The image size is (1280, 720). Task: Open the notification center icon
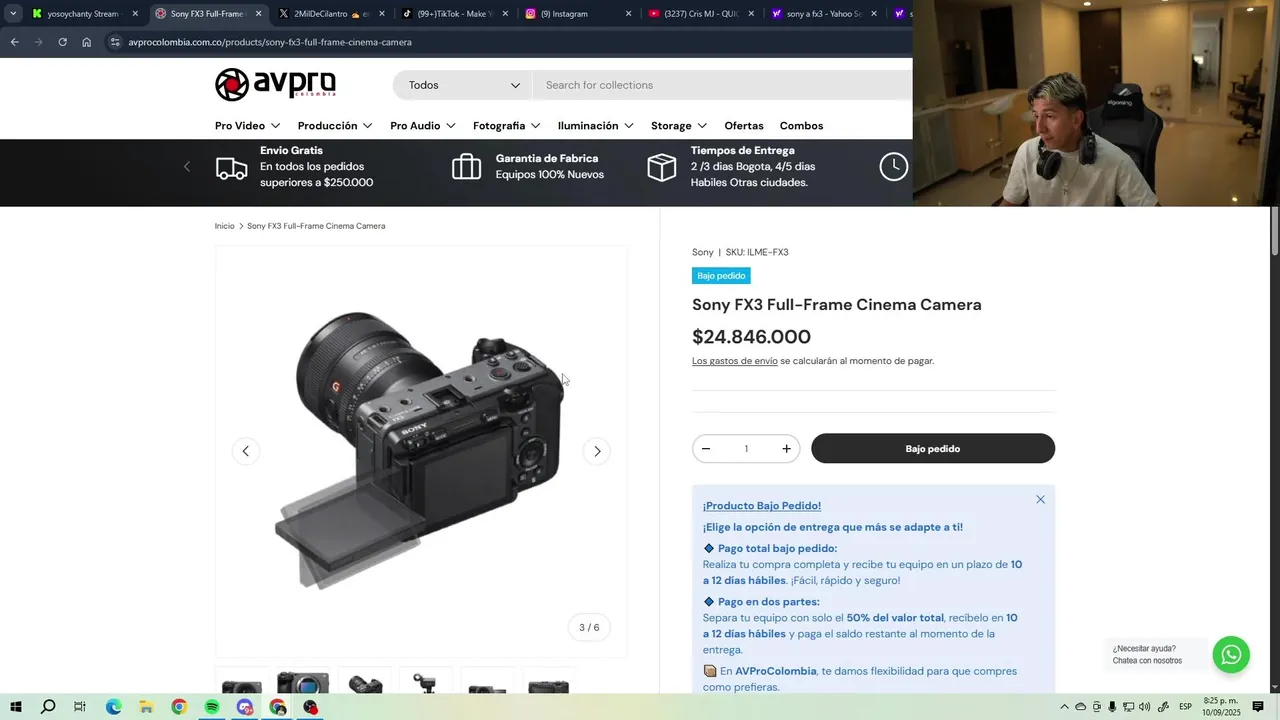click(1258, 707)
